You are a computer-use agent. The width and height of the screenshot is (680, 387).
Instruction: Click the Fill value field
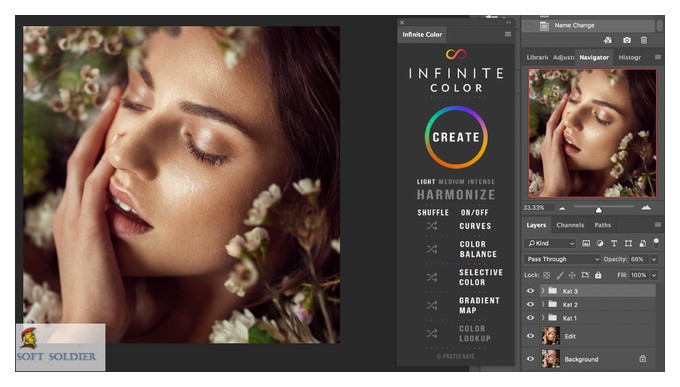click(x=639, y=275)
